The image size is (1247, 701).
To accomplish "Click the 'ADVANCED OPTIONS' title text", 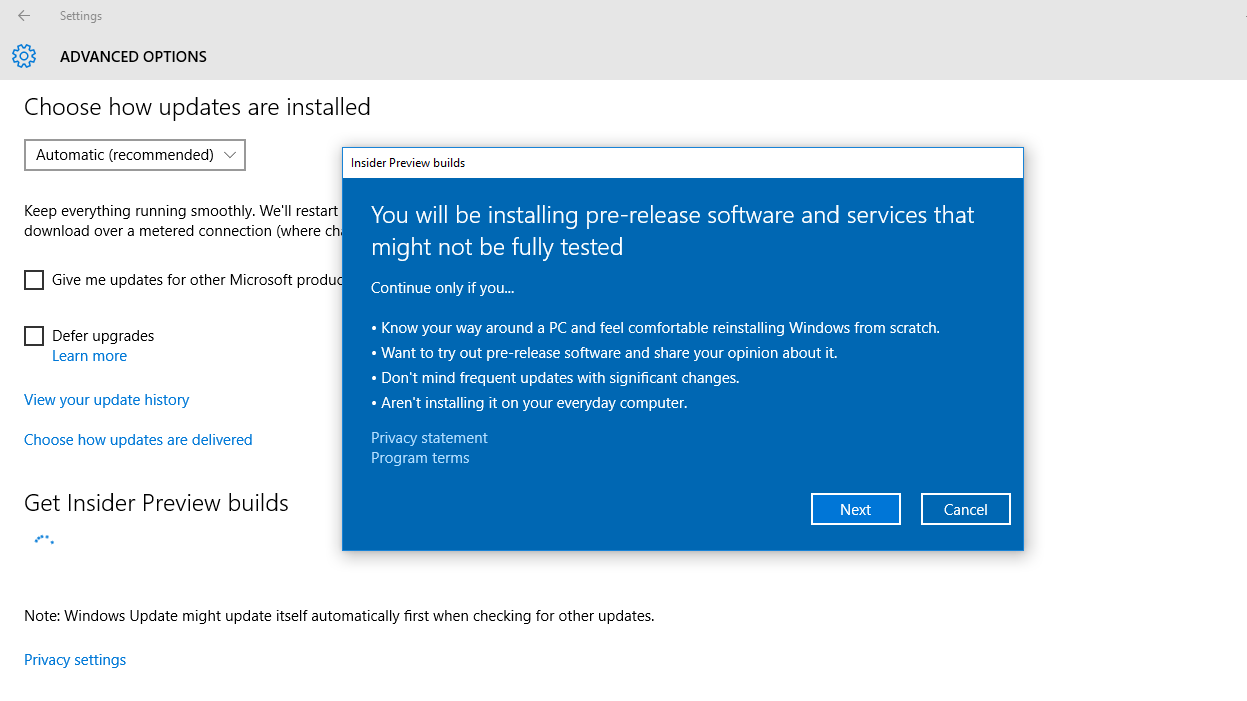I will (x=133, y=57).
